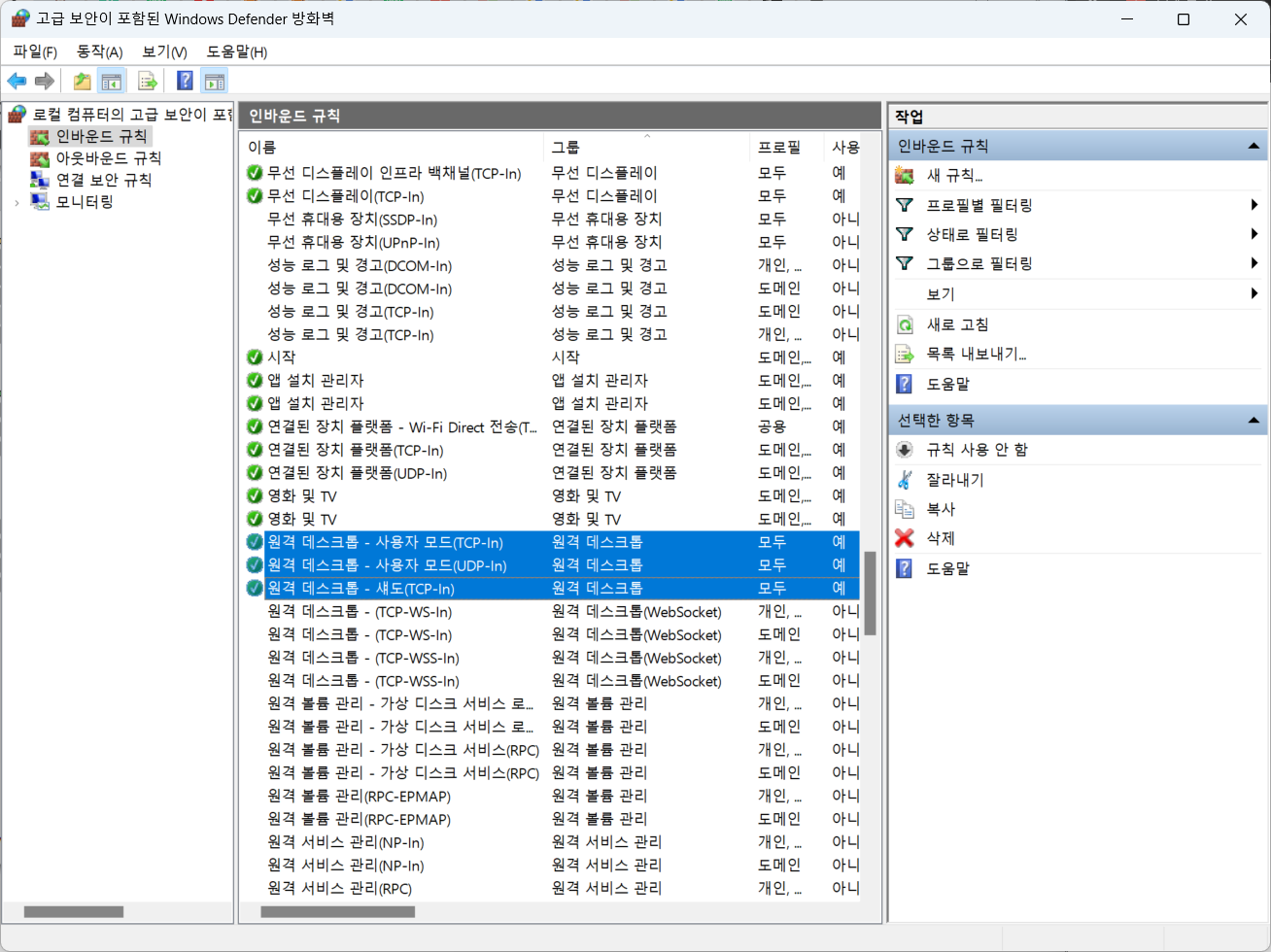Click the 규칙 사용 안 함 icon
The width and height of the screenshot is (1271, 952).
click(x=905, y=450)
